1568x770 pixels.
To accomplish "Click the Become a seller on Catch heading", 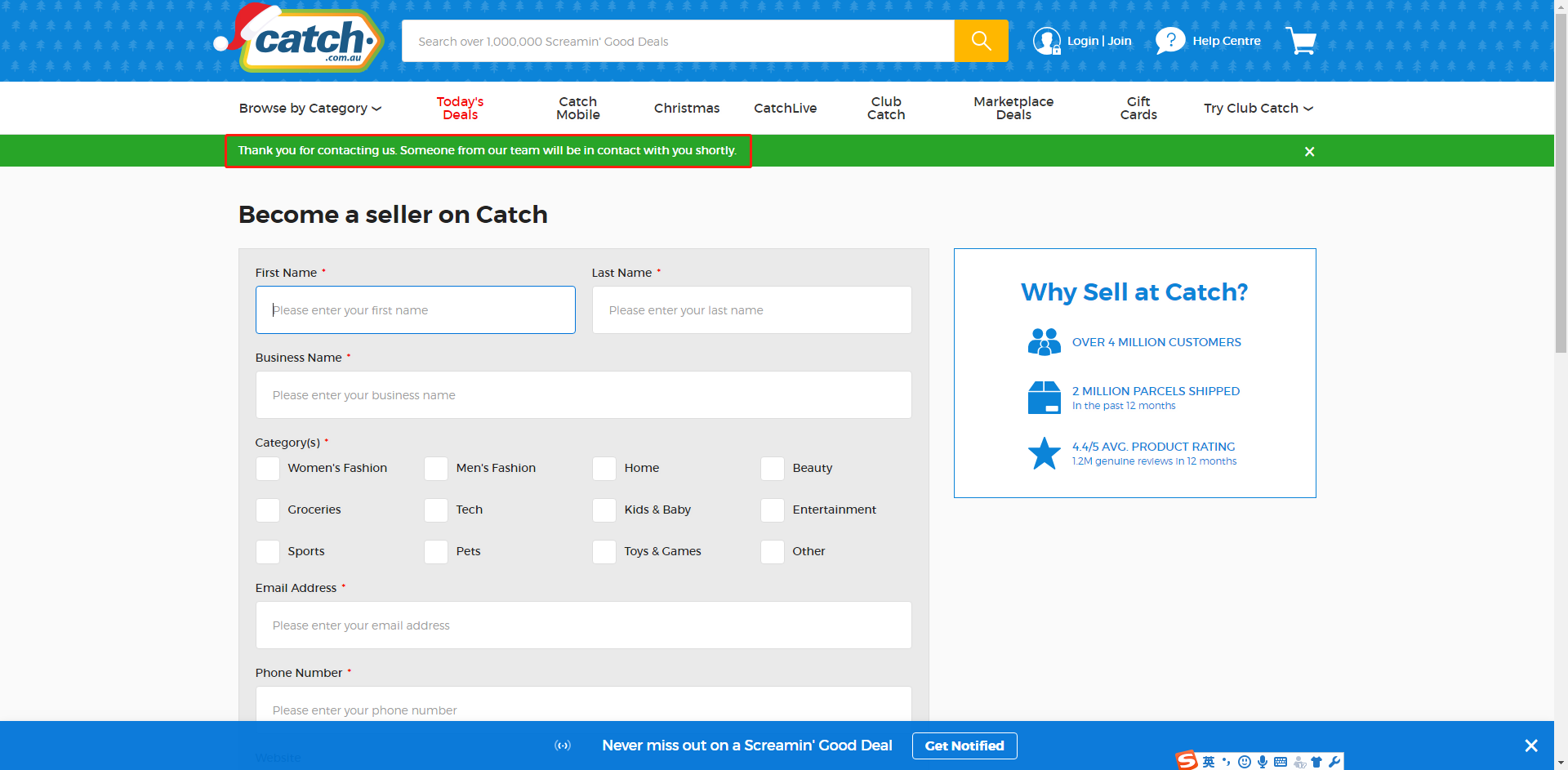I will pos(393,214).
